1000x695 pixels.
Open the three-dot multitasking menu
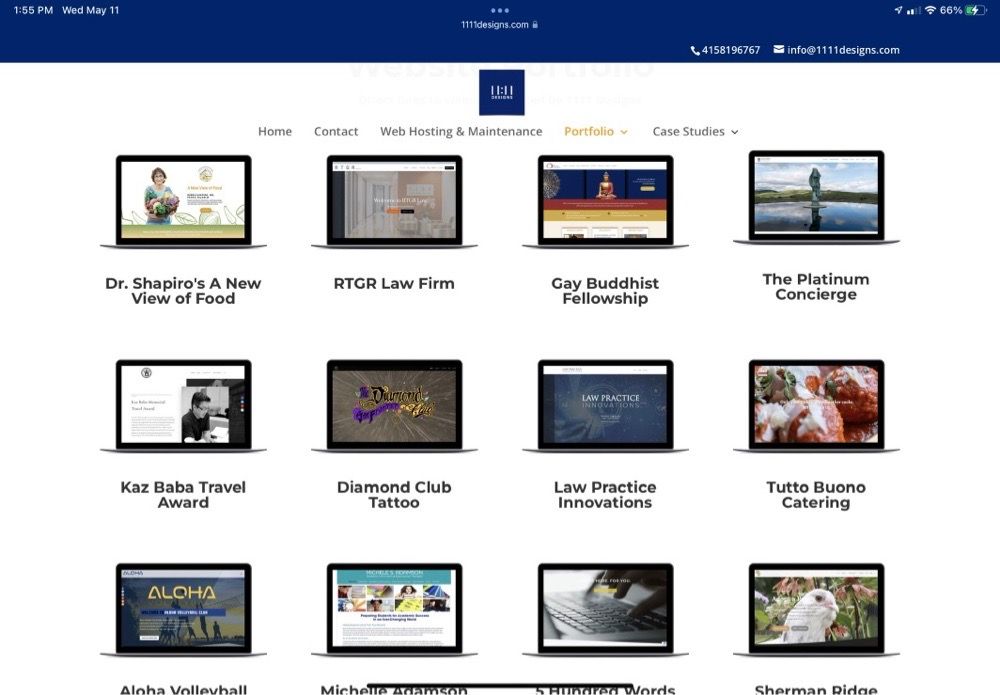(500, 10)
